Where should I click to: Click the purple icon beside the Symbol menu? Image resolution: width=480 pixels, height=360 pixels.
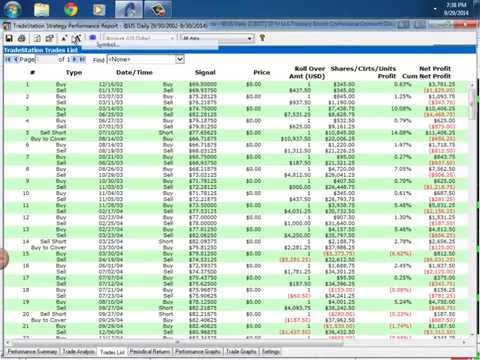(x=93, y=37)
